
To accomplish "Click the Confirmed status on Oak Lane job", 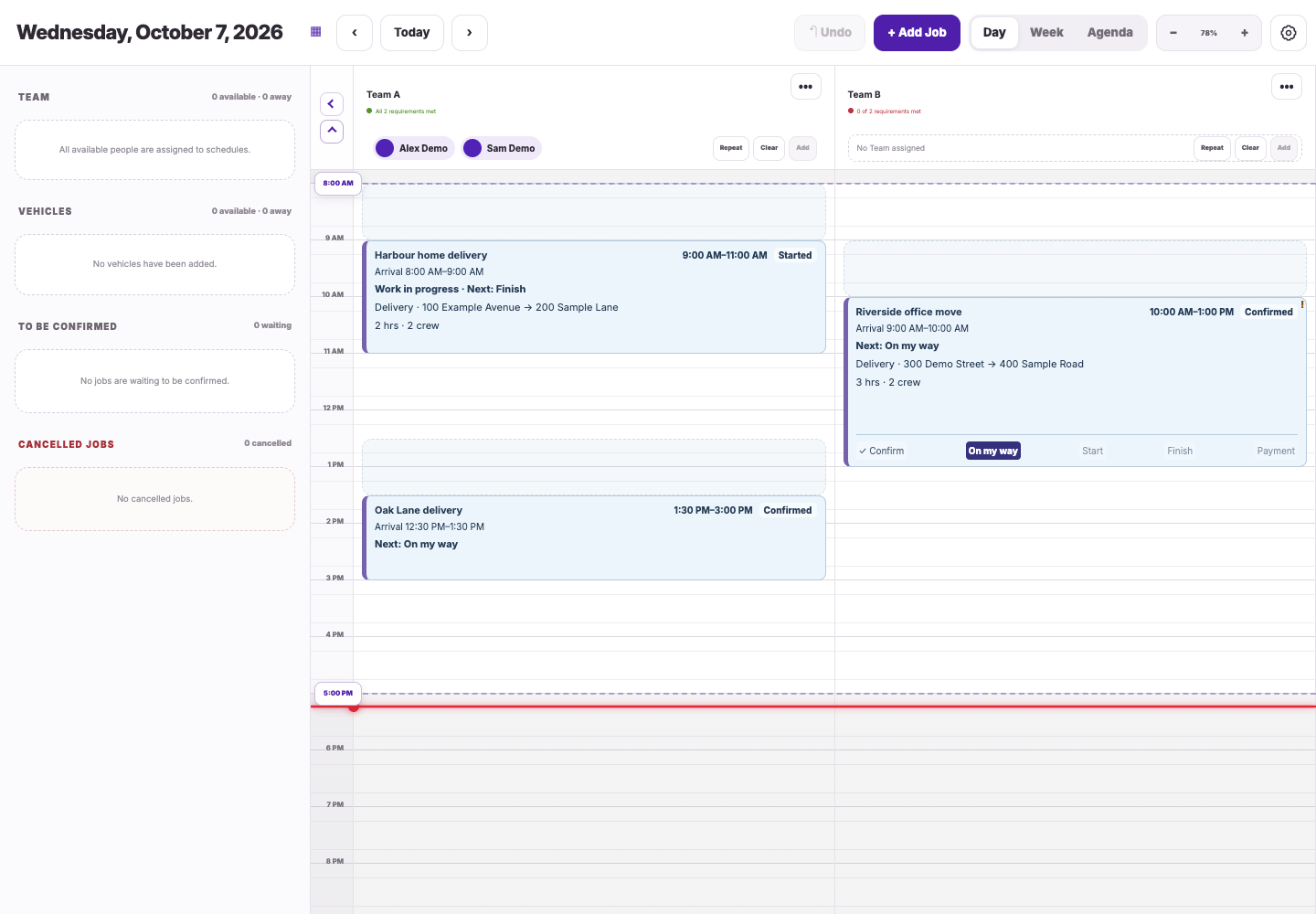I will pyautogui.click(x=788, y=510).
